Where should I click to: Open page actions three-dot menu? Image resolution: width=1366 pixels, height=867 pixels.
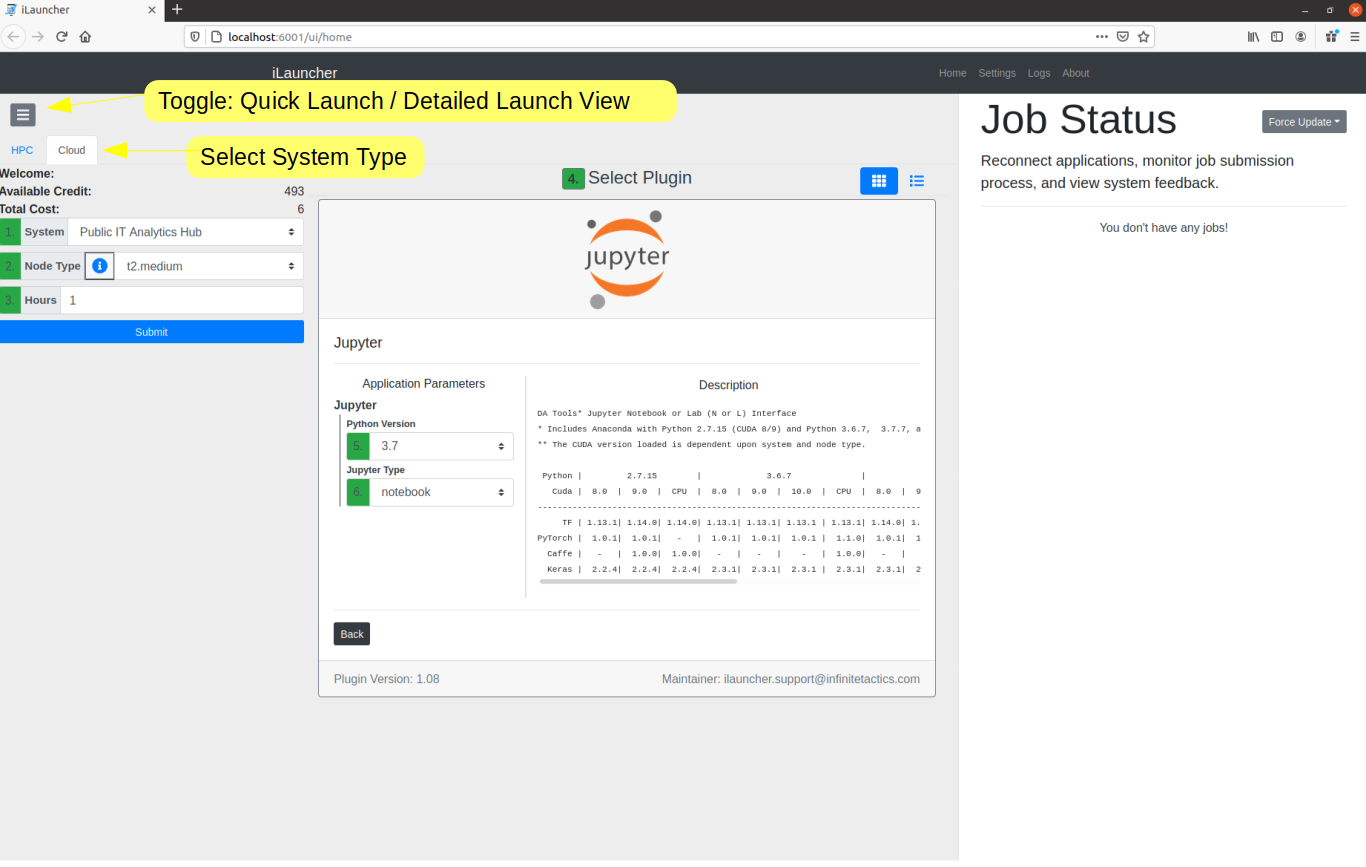[x=1101, y=36]
